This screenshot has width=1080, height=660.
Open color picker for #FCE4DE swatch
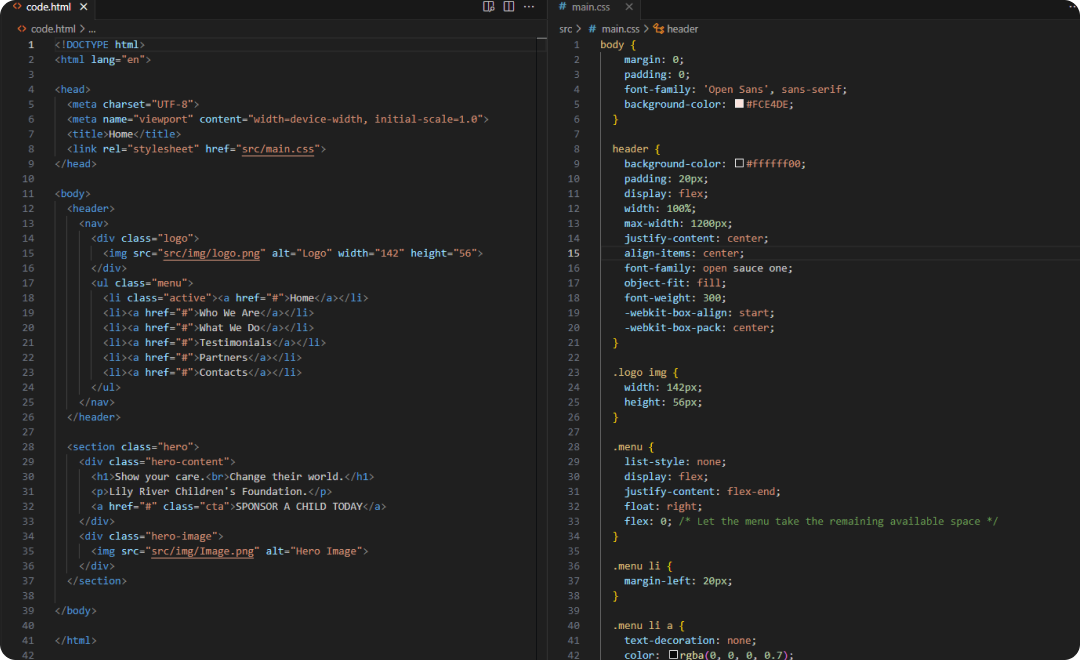click(739, 104)
